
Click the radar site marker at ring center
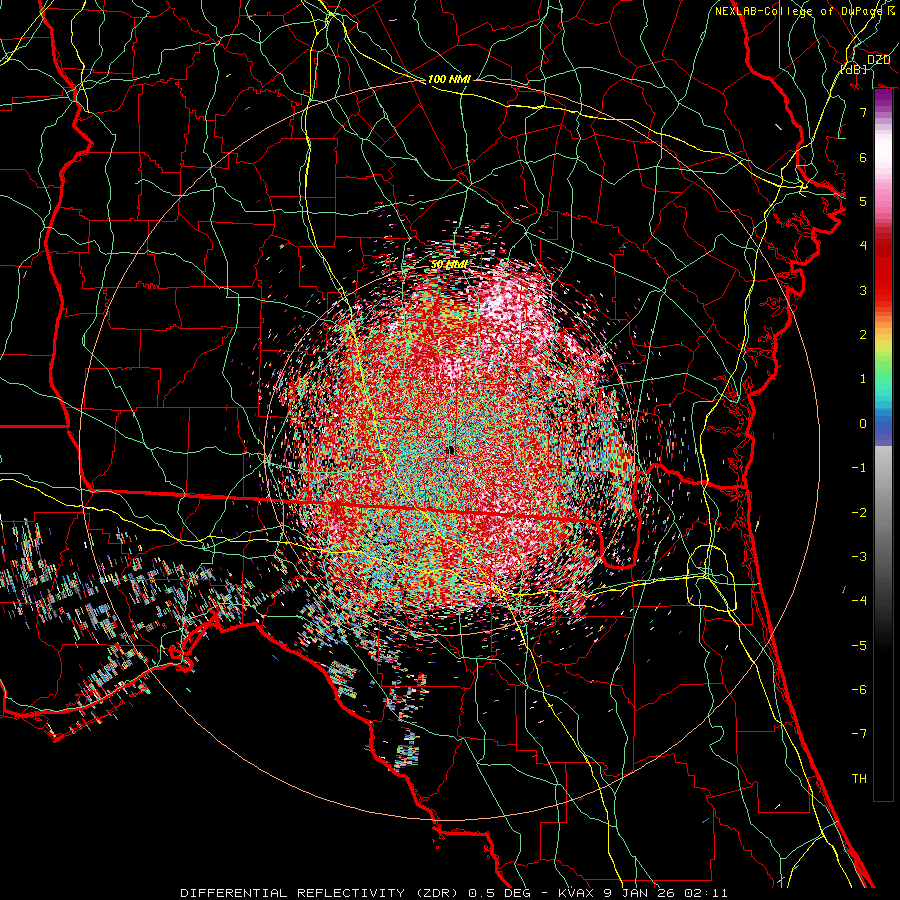click(x=451, y=451)
